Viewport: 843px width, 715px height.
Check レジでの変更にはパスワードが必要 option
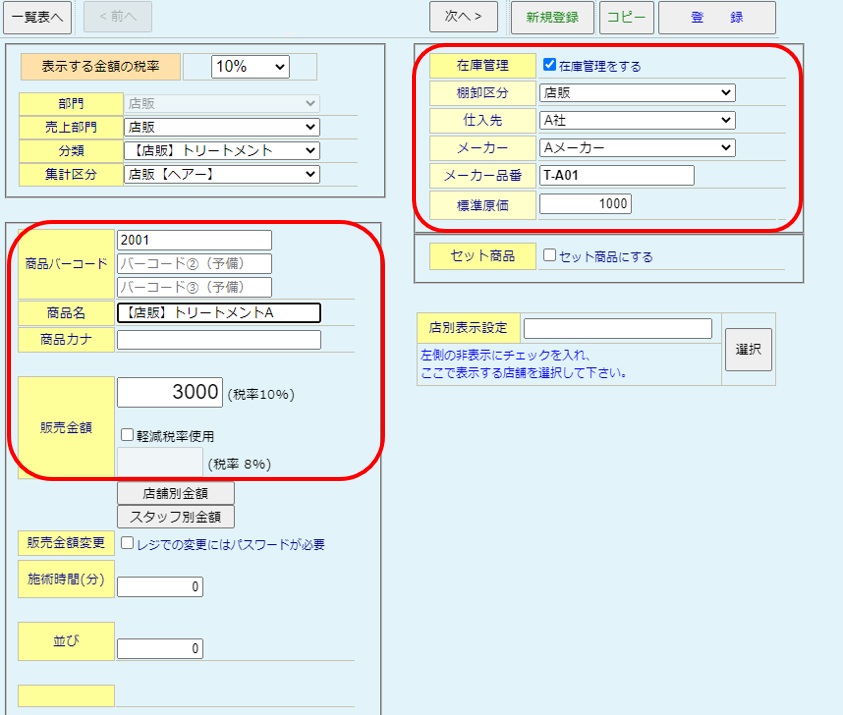point(127,544)
